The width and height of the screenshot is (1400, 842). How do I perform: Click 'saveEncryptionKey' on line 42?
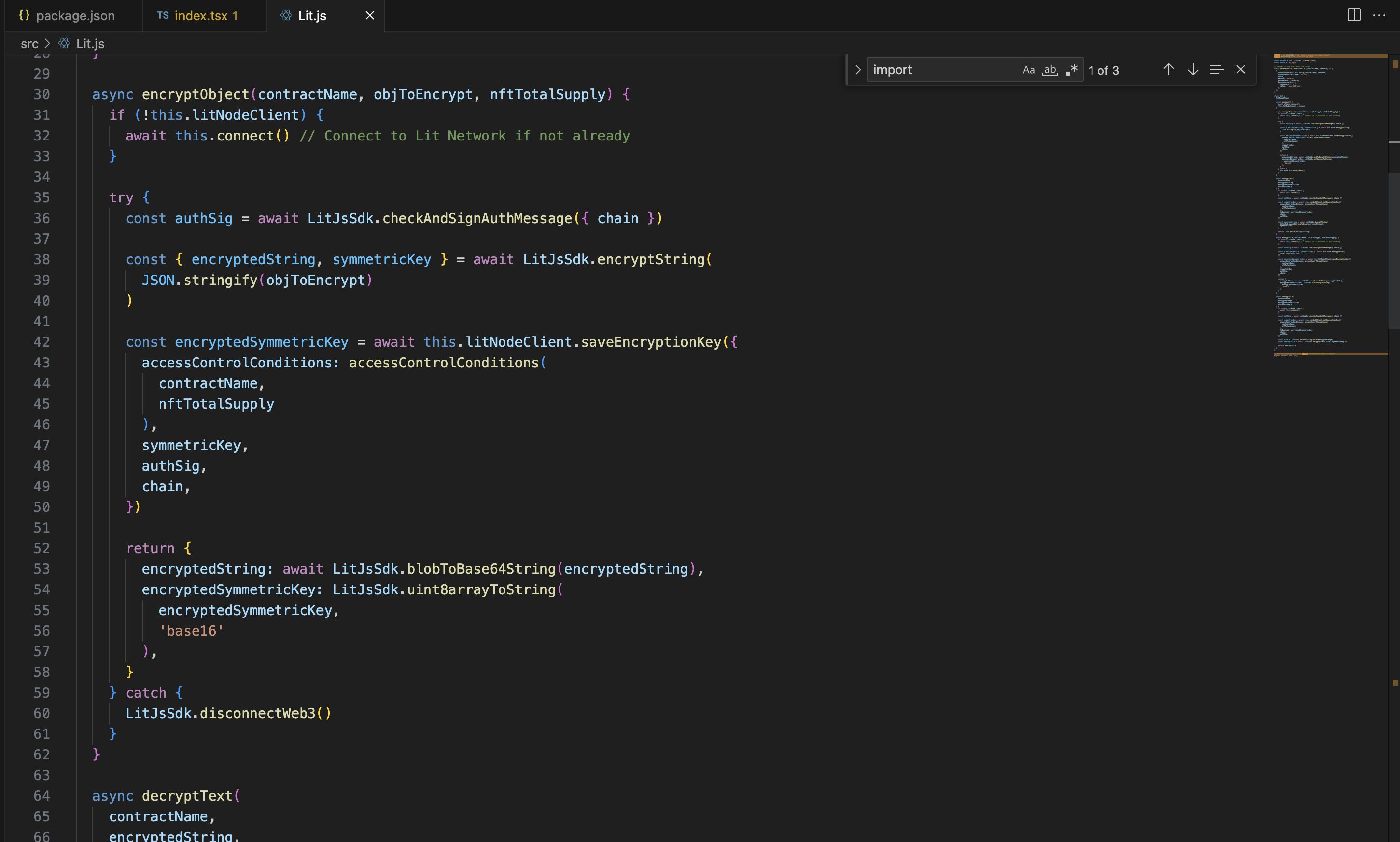pos(651,341)
